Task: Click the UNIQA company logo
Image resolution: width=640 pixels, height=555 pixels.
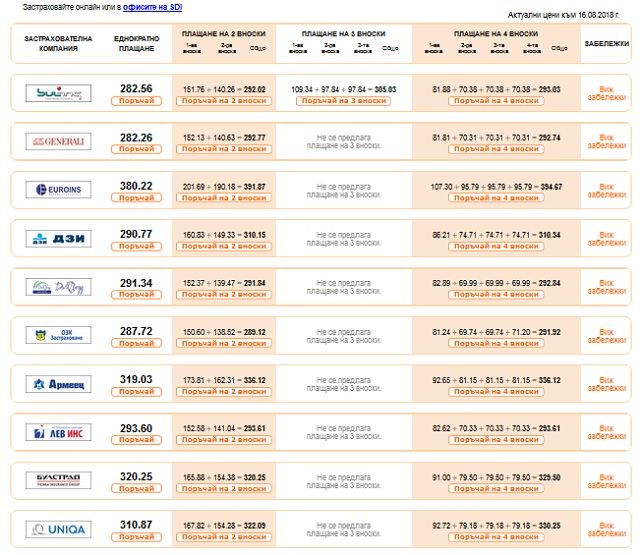Action: (58, 529)
